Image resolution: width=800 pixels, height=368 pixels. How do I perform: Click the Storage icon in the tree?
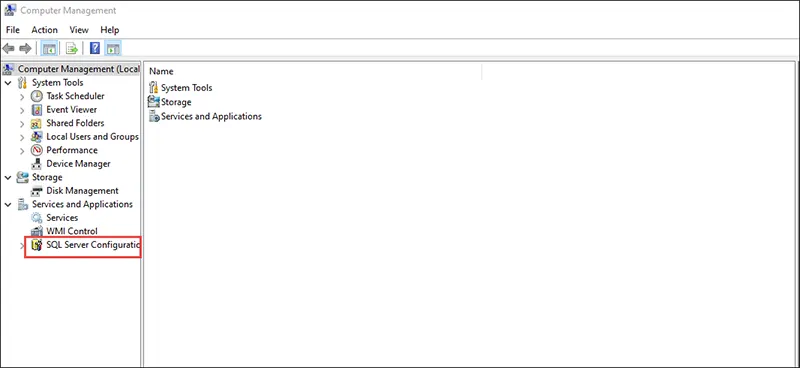coord(22,177)
